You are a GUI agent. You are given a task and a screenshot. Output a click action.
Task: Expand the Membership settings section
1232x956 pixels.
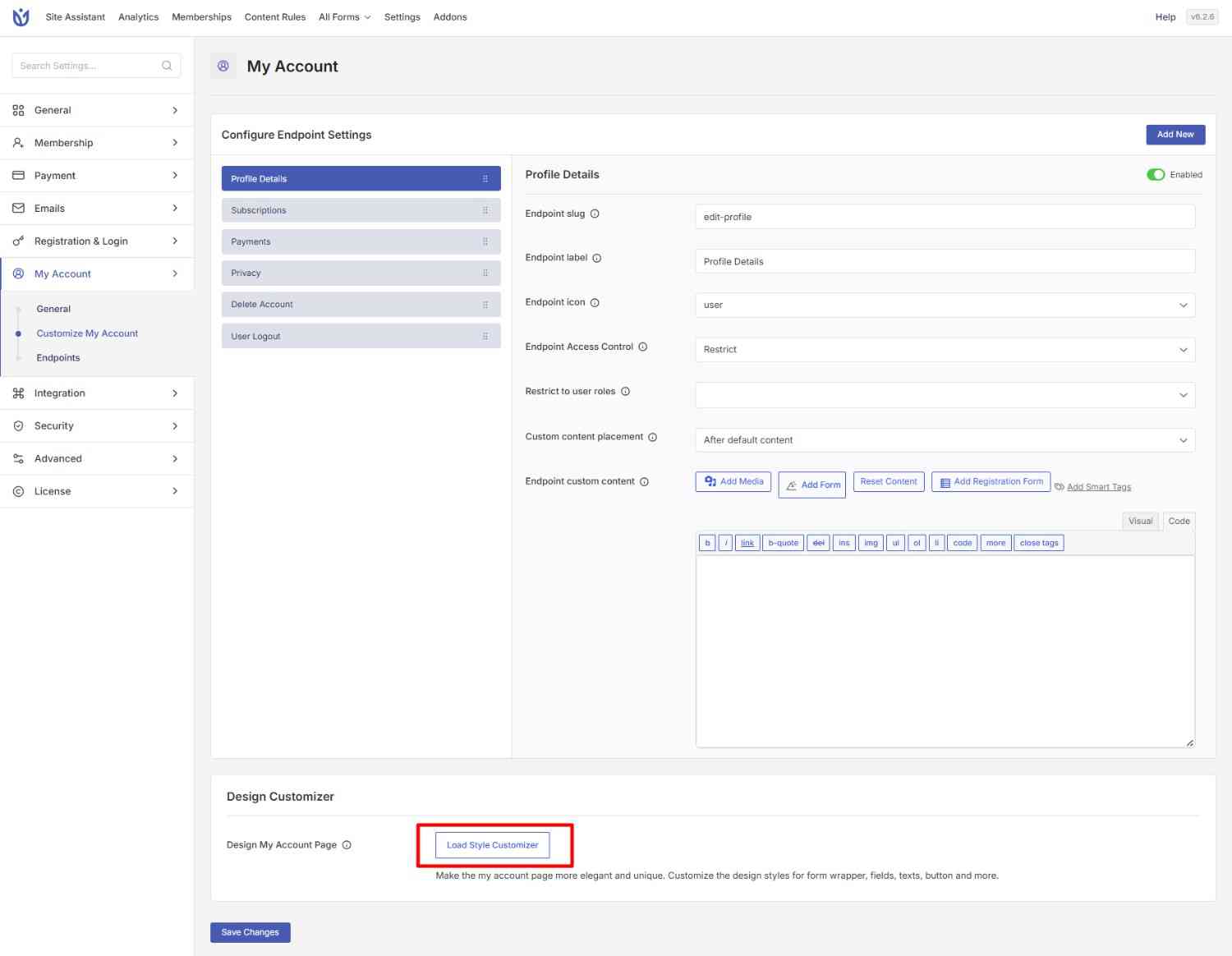97,143
